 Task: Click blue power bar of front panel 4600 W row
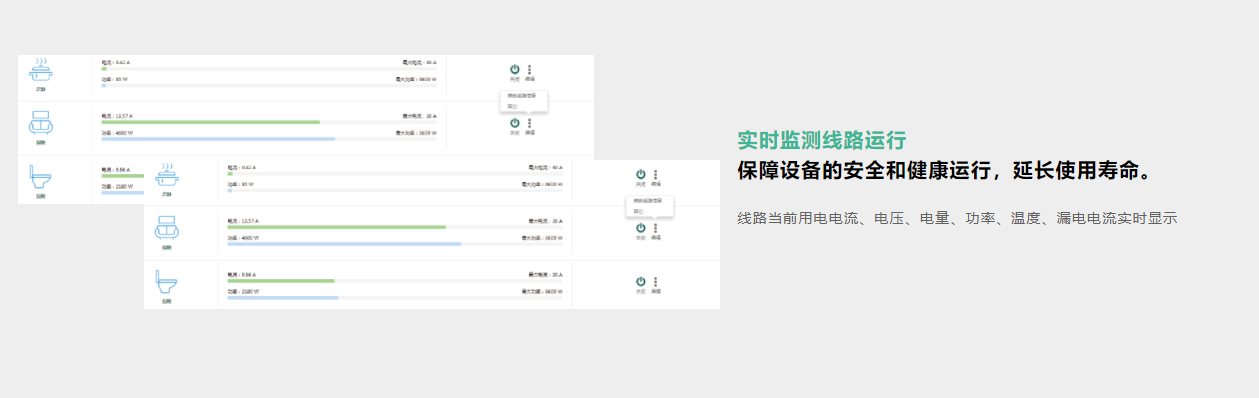(x=344, y=244)
